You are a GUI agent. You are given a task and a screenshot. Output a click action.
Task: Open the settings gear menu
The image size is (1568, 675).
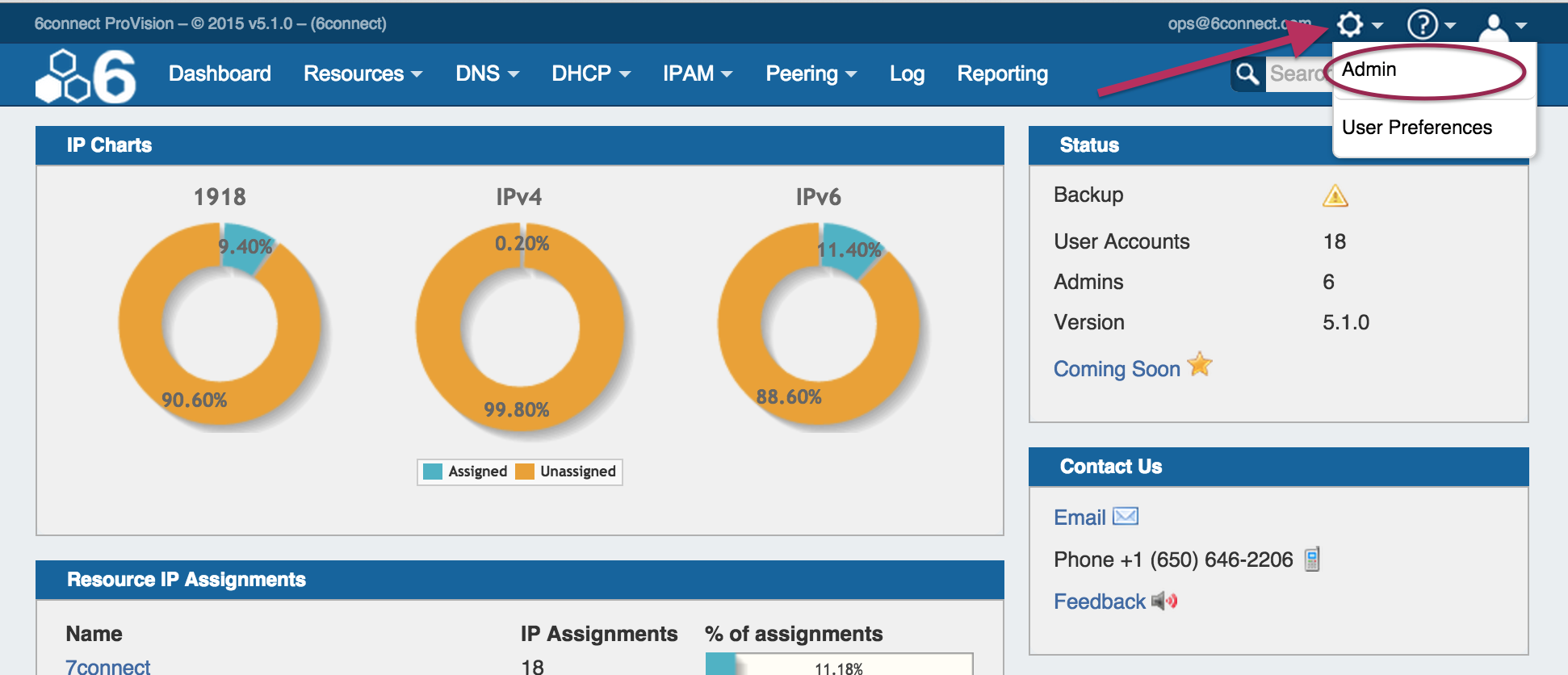tap(1359, 24)
